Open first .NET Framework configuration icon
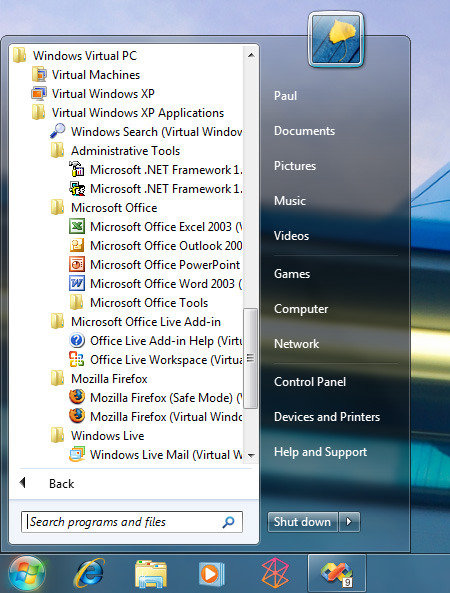This screenshot has height=593, width=450. (77, 169)
